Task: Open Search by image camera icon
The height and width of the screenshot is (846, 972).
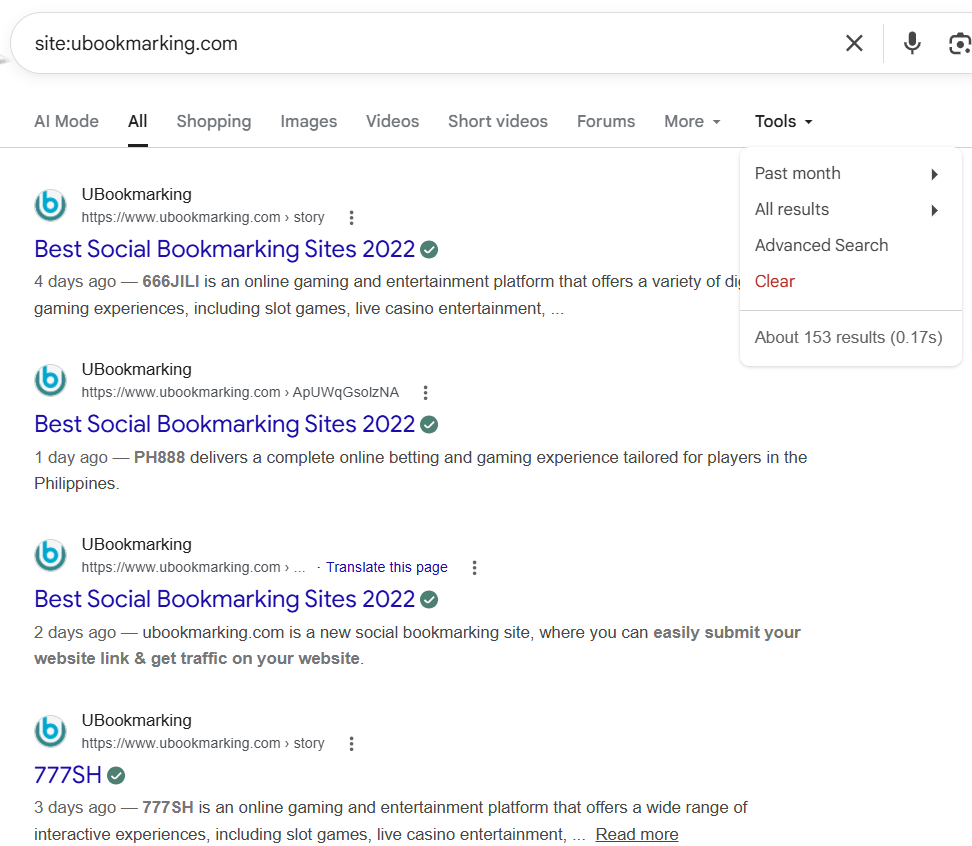Action: pos(960,43)
